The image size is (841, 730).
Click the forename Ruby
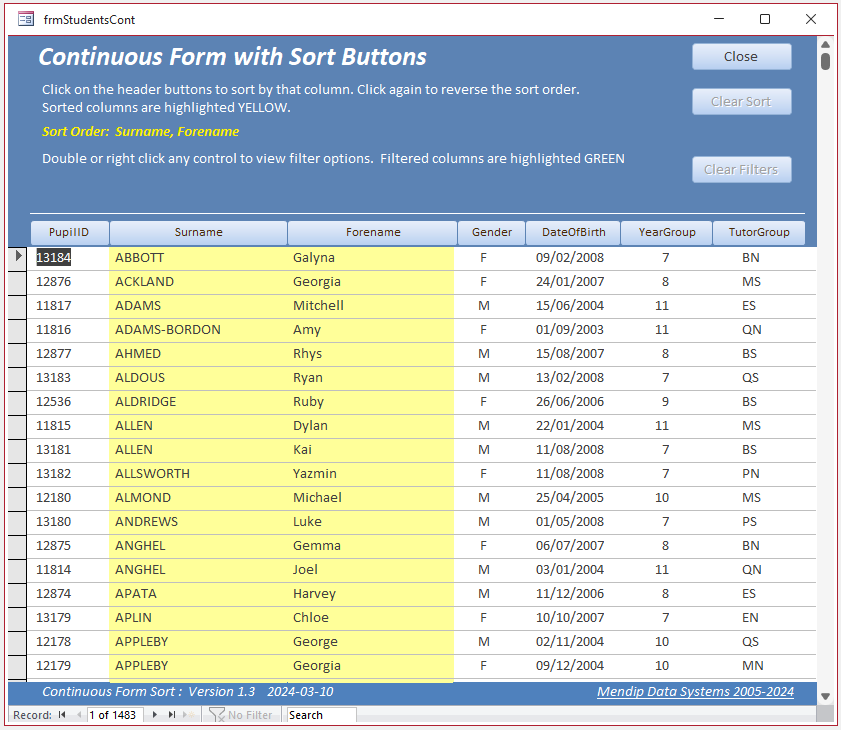point(308,402)
